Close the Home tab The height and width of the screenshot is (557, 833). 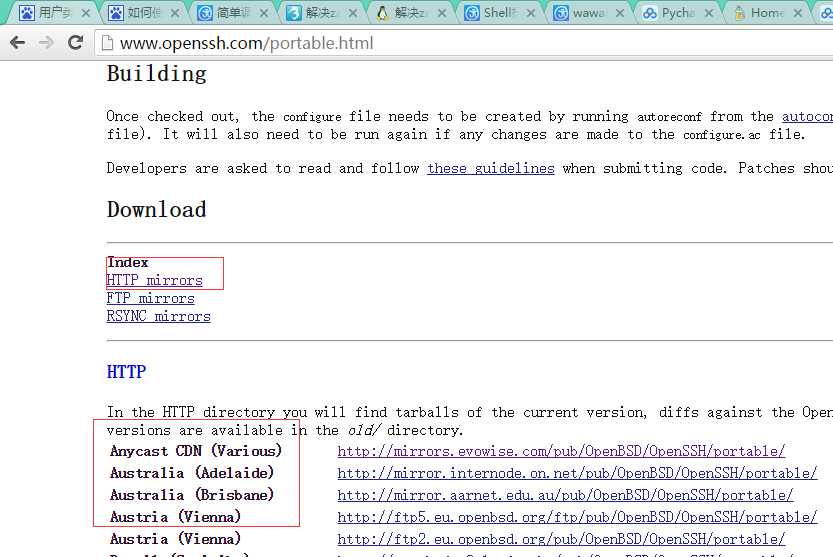click(x=798, y=13)
